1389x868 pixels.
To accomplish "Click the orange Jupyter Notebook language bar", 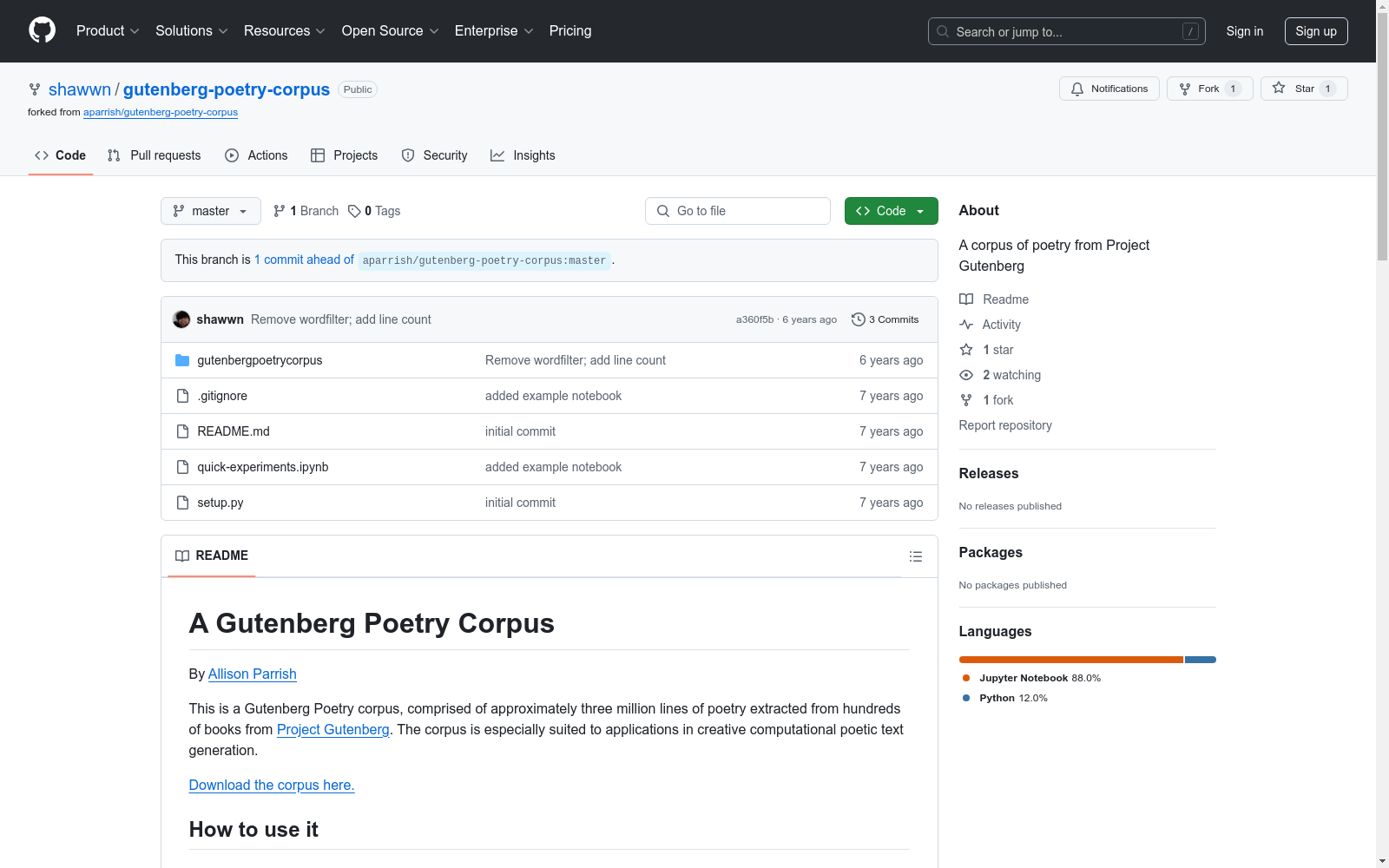I will click(x=1071, y=660).
